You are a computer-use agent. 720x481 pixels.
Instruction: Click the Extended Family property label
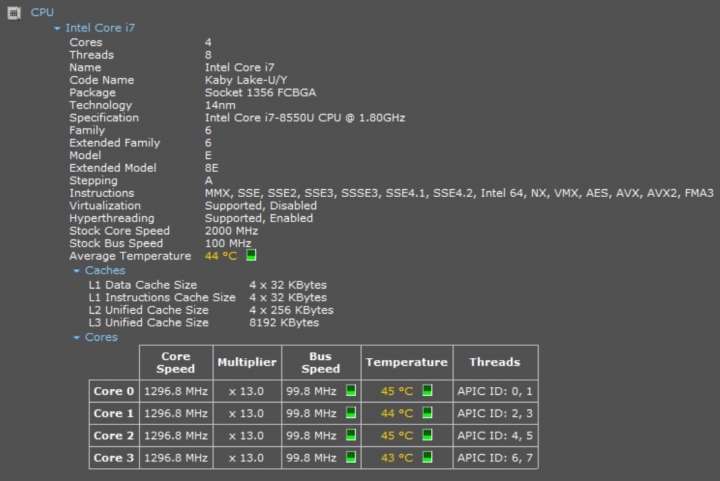(115, 143)
